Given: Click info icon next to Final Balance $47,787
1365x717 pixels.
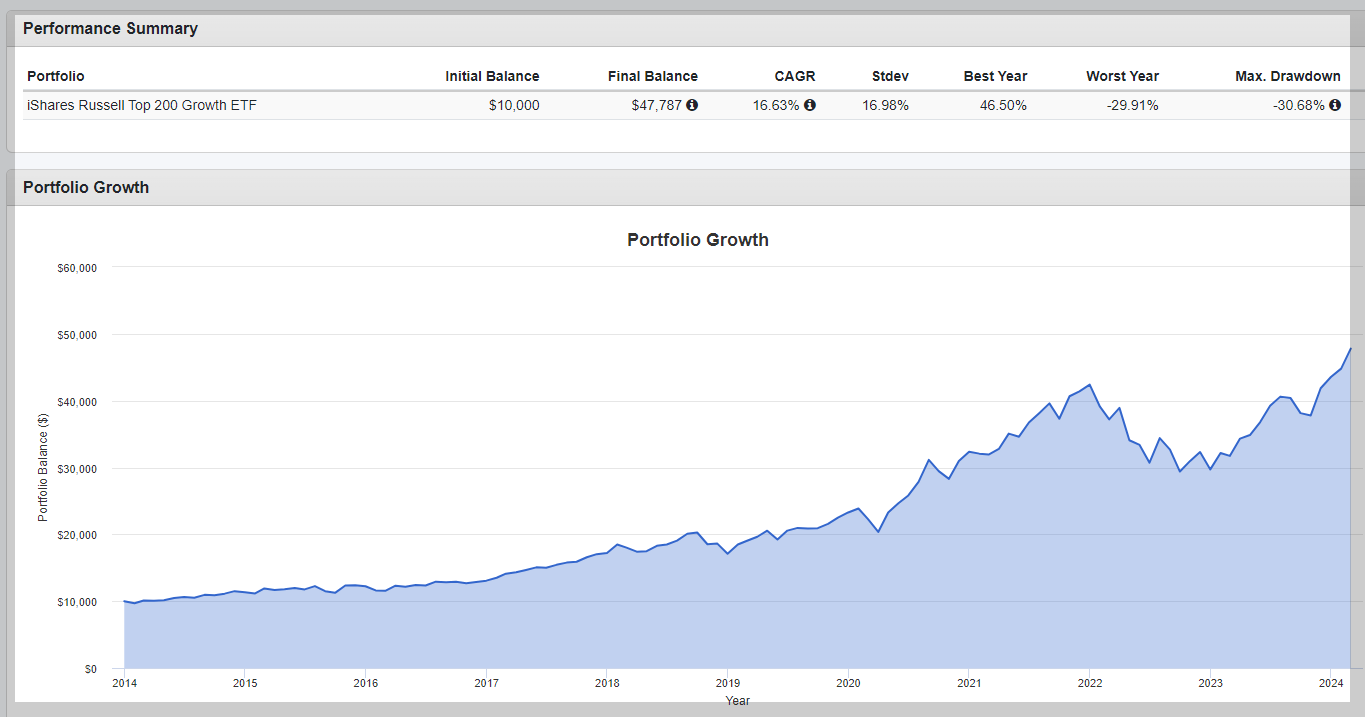Looking at the screenshot, I should [692, 105].
